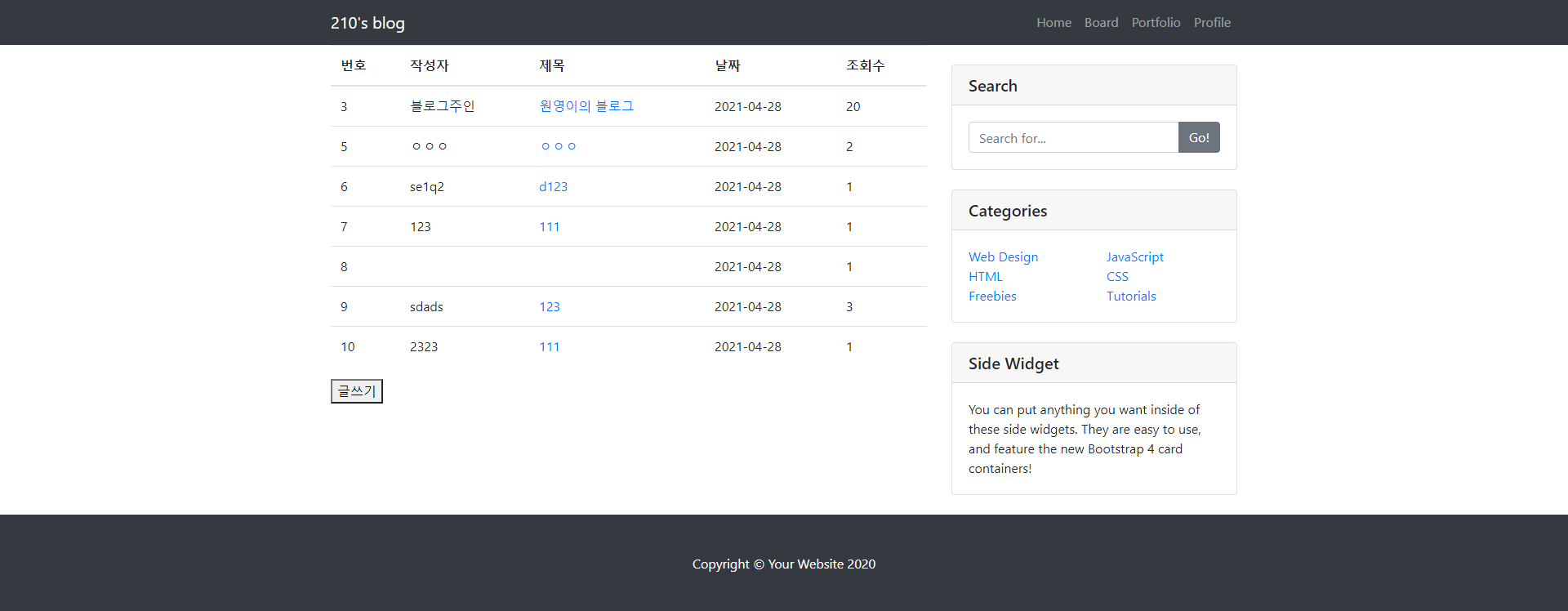The image size is (1568, 611).
Task: Click the Copyright footer text
Action: (784, 564)
